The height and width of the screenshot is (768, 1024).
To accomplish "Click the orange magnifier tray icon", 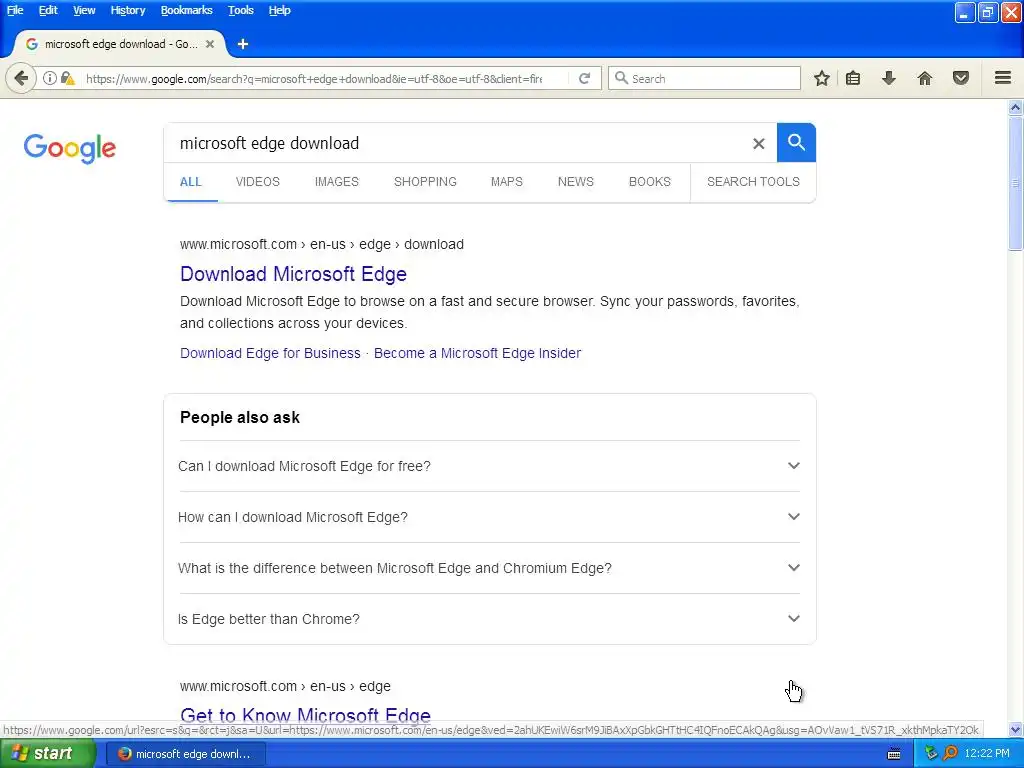I will [x=950, y=754].
